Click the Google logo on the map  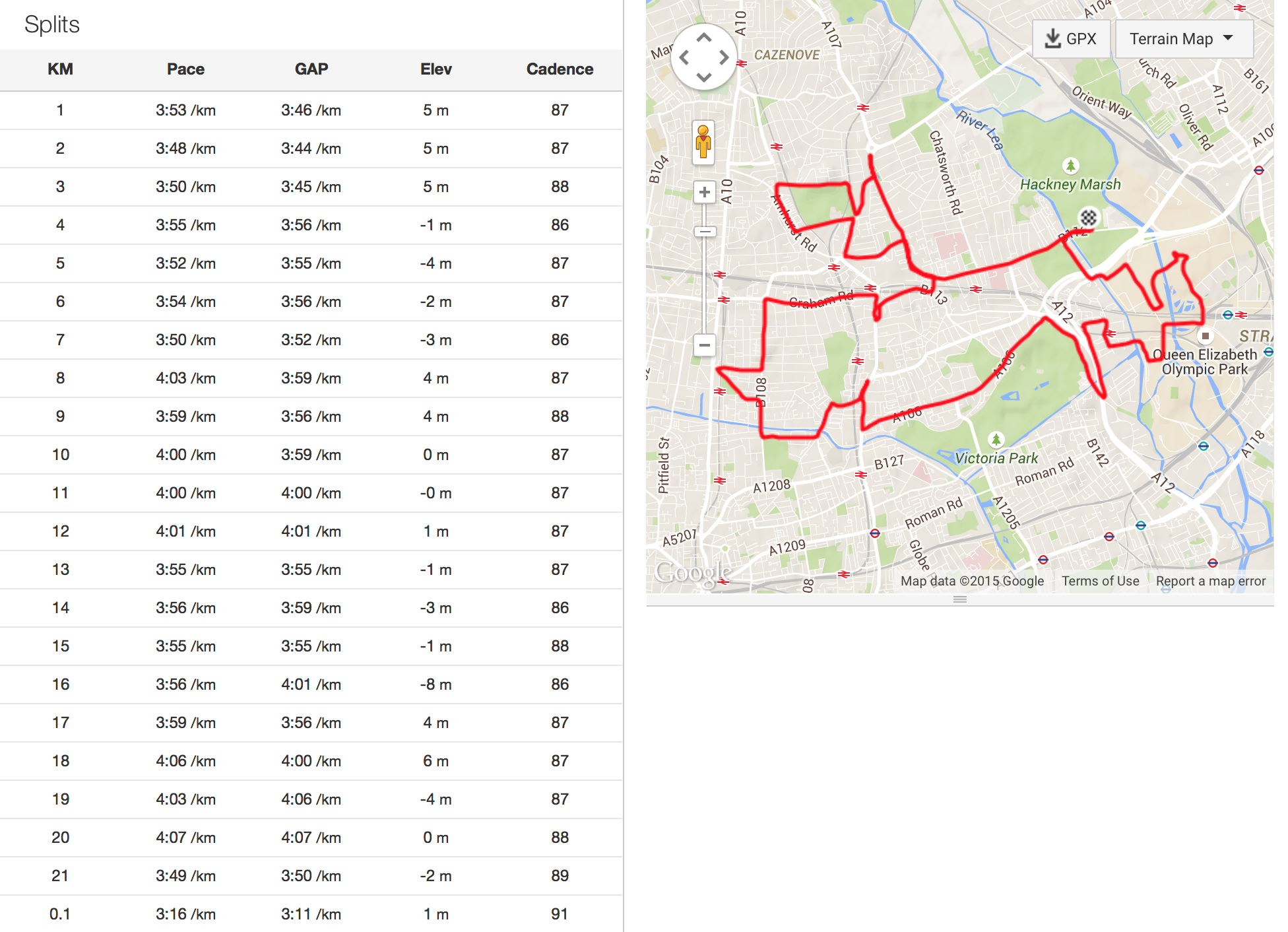[693, 572]
